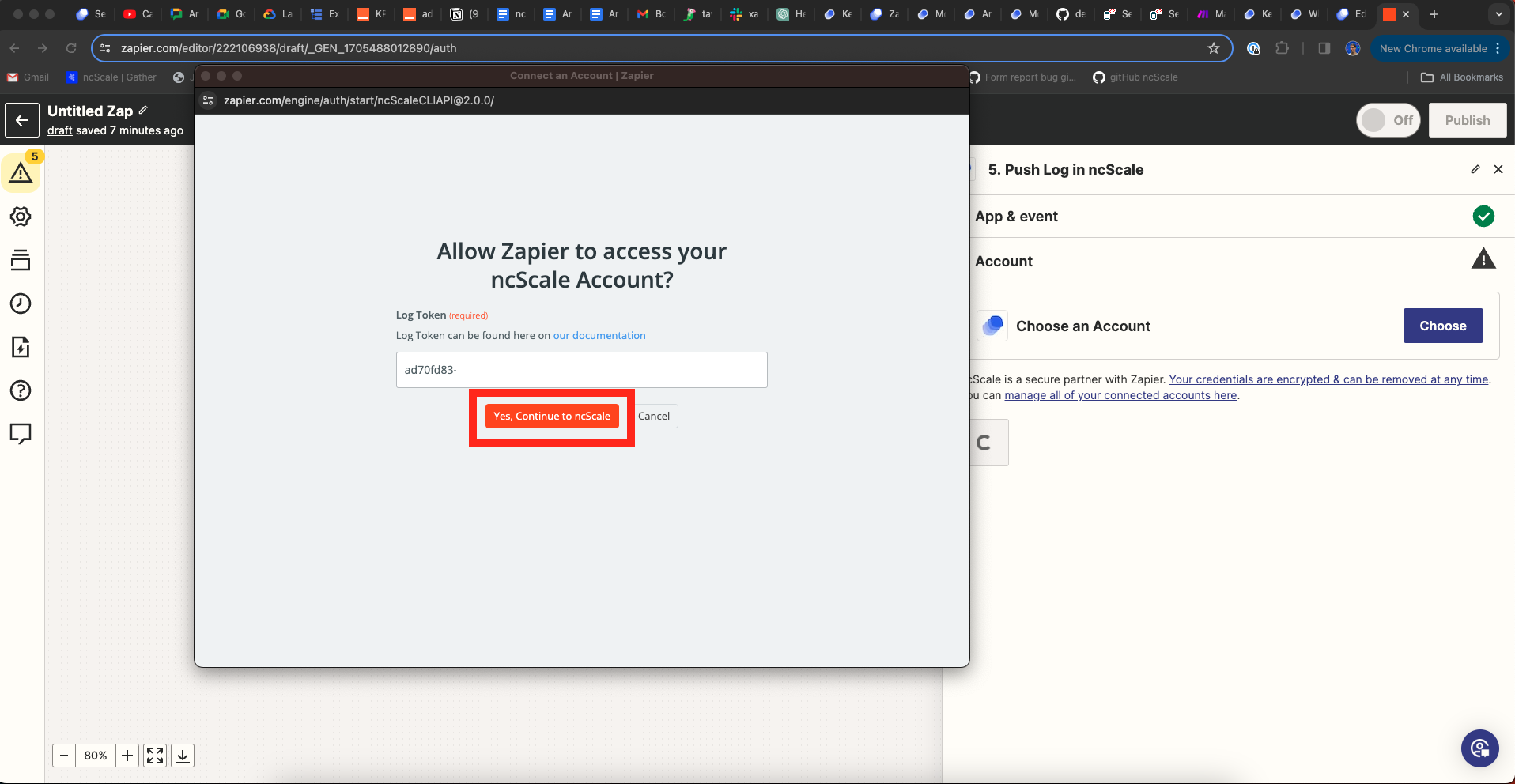Screen dimensions: 1515x784
Task: Open Form report bug bookmark
Action: [1022, 77]
